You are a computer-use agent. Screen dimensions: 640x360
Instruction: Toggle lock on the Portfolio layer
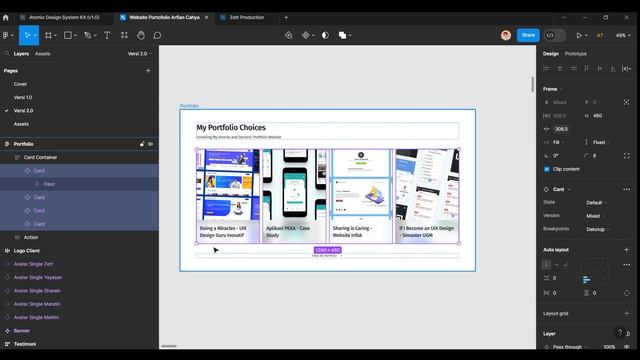[142, 144]
